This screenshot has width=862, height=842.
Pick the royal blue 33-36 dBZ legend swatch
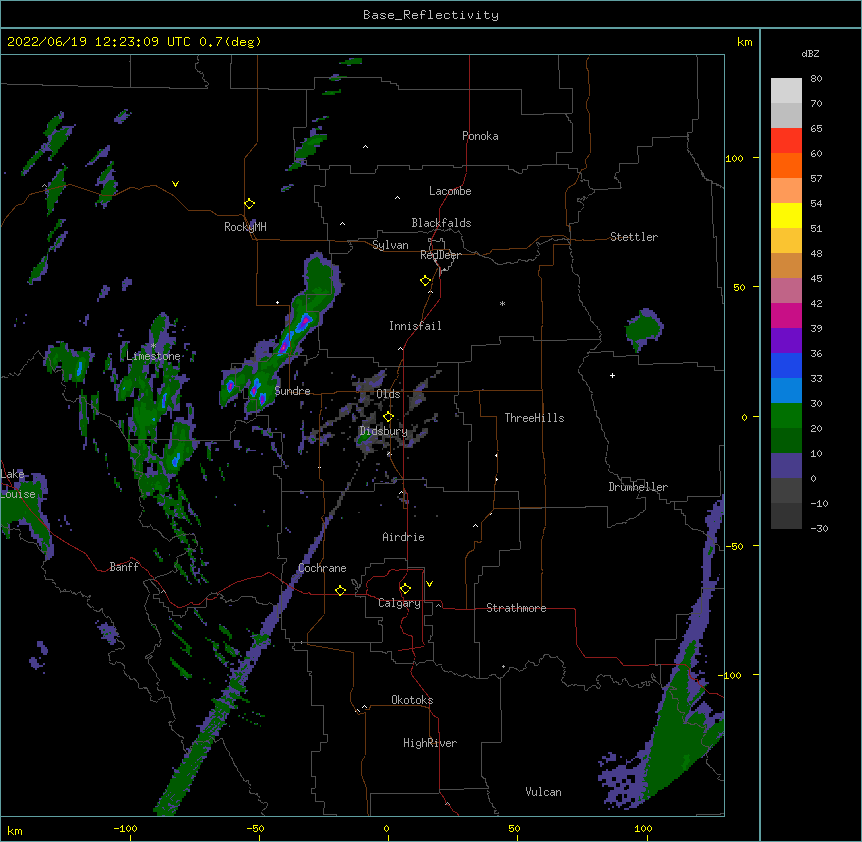click(x=786, y=365)
